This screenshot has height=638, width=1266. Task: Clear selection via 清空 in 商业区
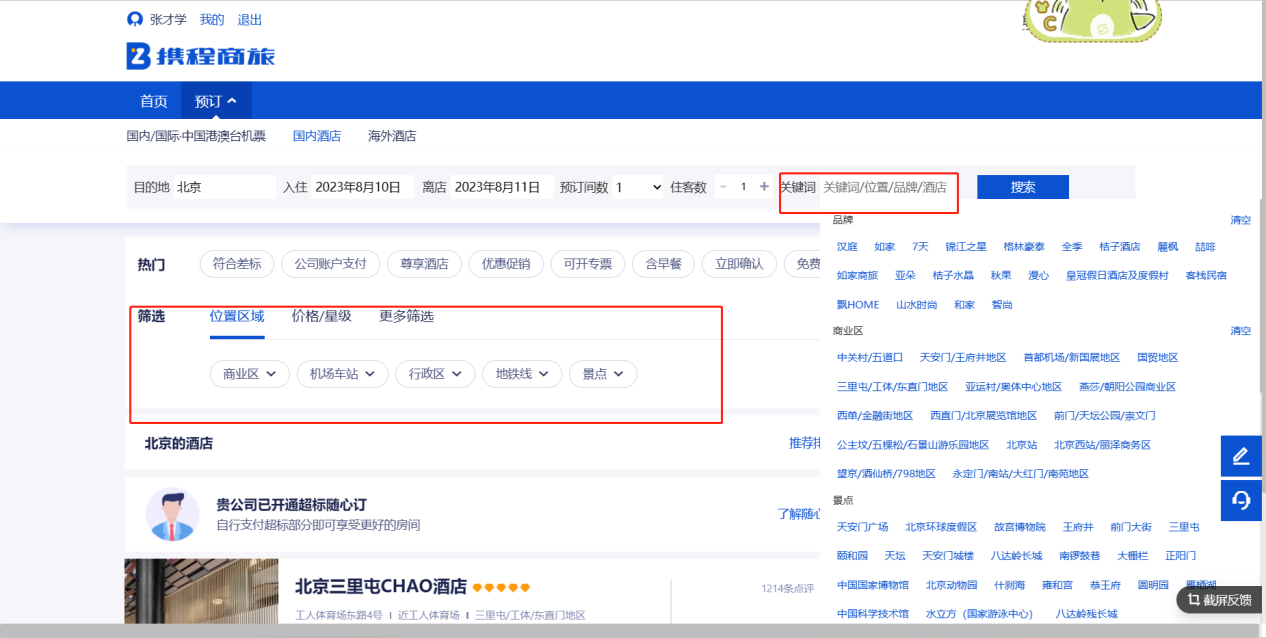click(1241, 330)
